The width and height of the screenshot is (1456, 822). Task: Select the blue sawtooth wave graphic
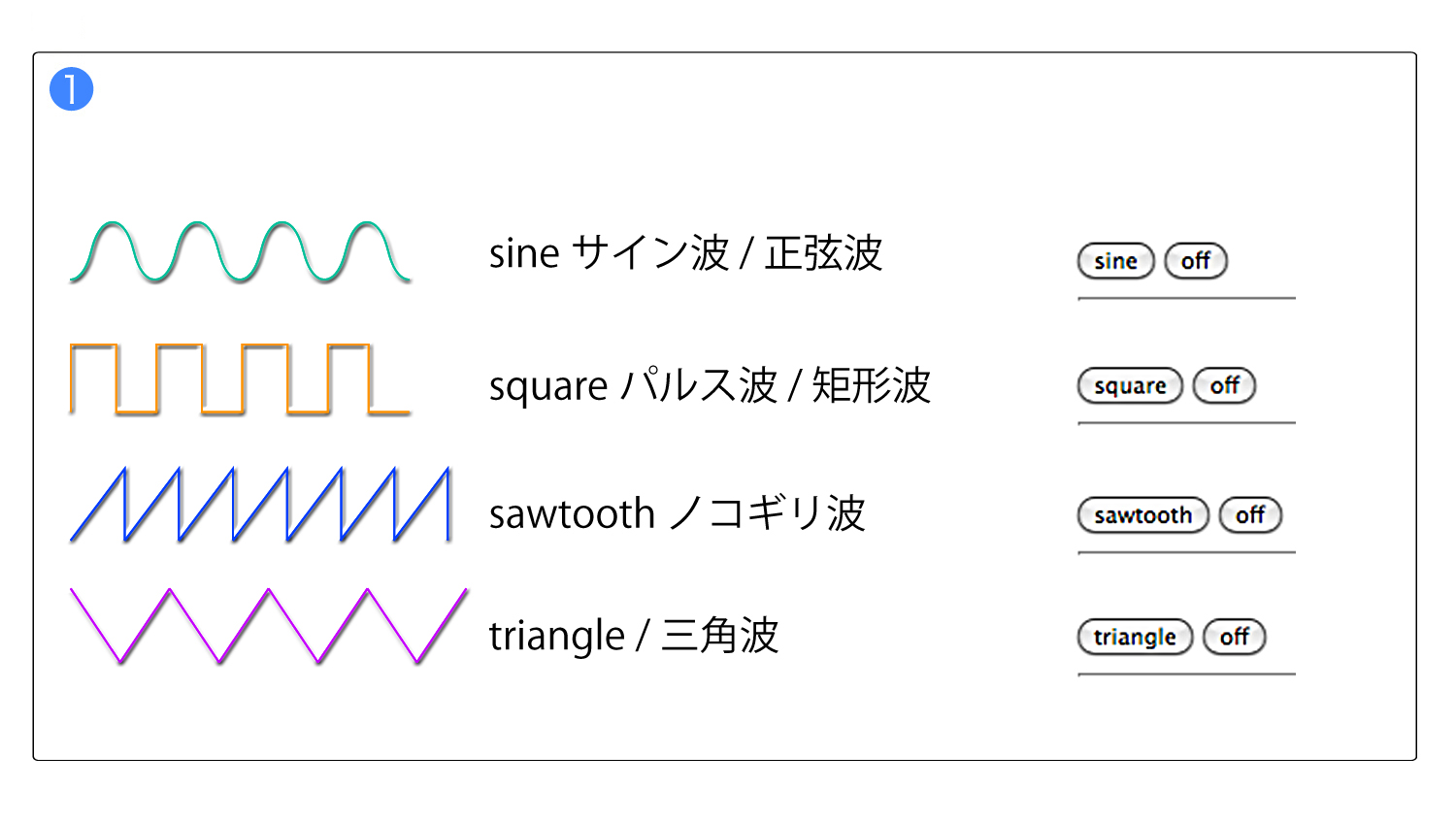(261, 504)
